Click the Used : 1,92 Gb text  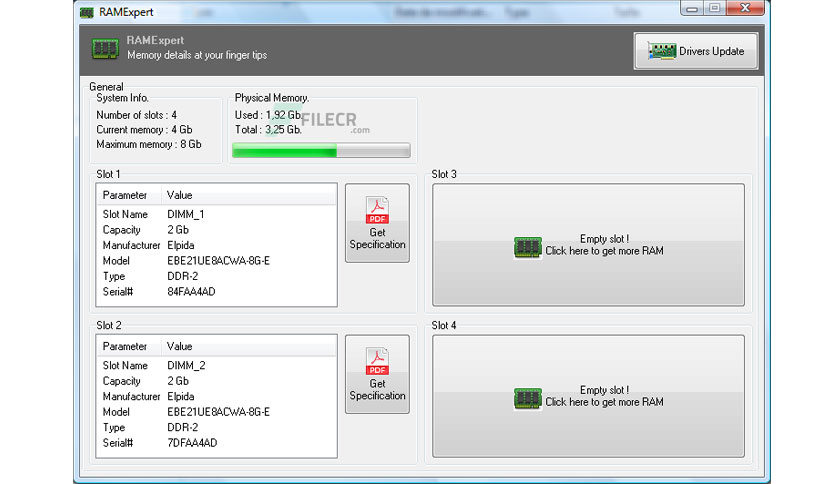268,115
